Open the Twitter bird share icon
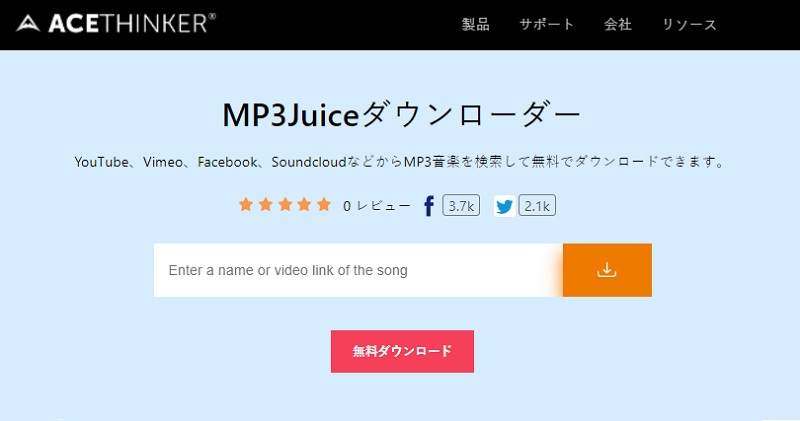The width and height of the screenshot is (800, 421). pyautogui.click(x=505, y=206)
